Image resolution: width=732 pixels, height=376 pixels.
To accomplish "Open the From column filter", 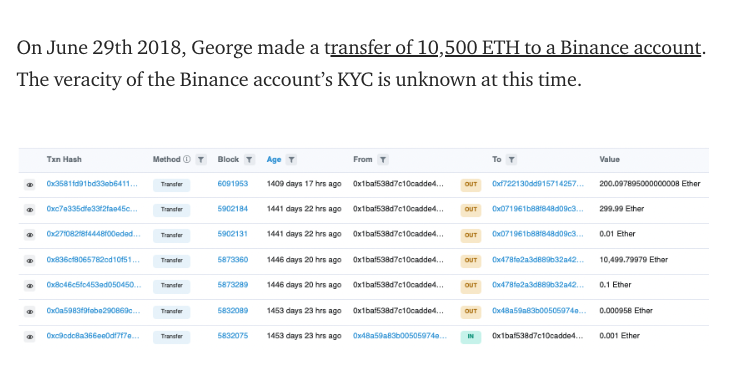I will click(383, 160).
